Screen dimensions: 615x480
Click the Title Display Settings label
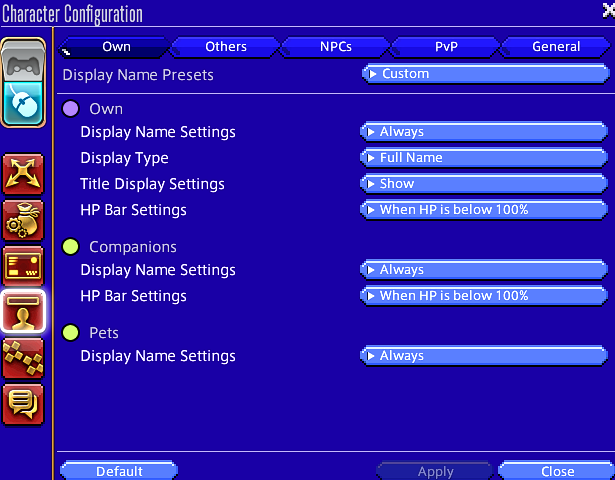152,184
